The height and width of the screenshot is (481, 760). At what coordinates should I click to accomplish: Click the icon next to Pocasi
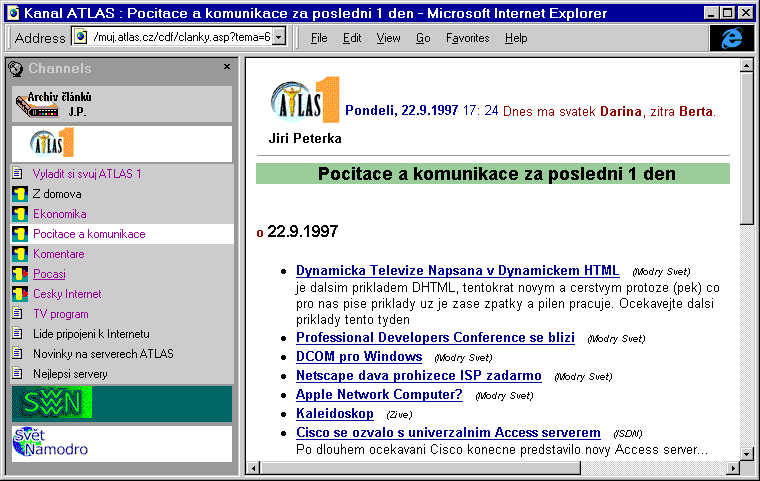(x=20, y=274)
